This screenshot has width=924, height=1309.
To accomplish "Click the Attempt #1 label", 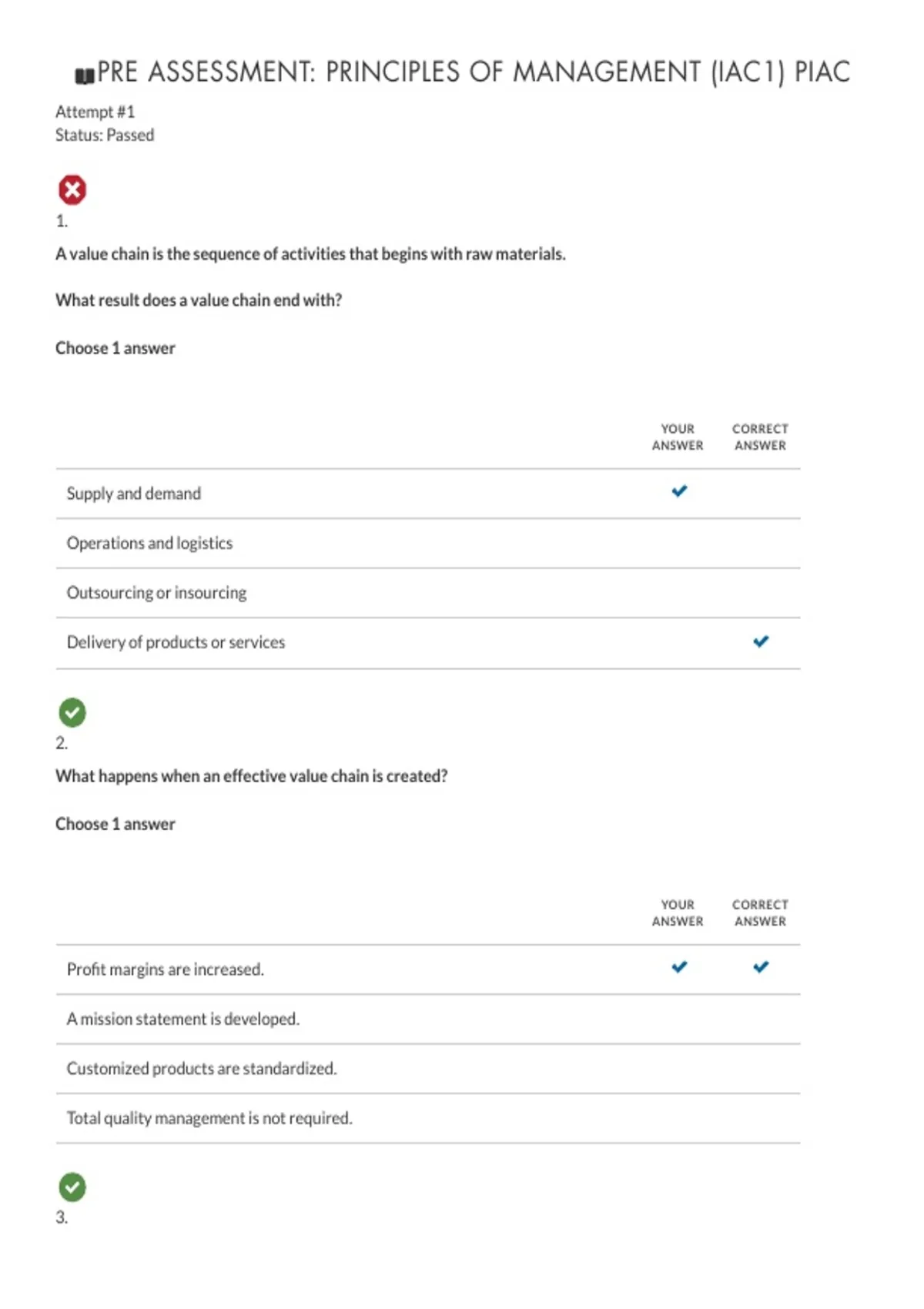I will (x=95, y=112).
